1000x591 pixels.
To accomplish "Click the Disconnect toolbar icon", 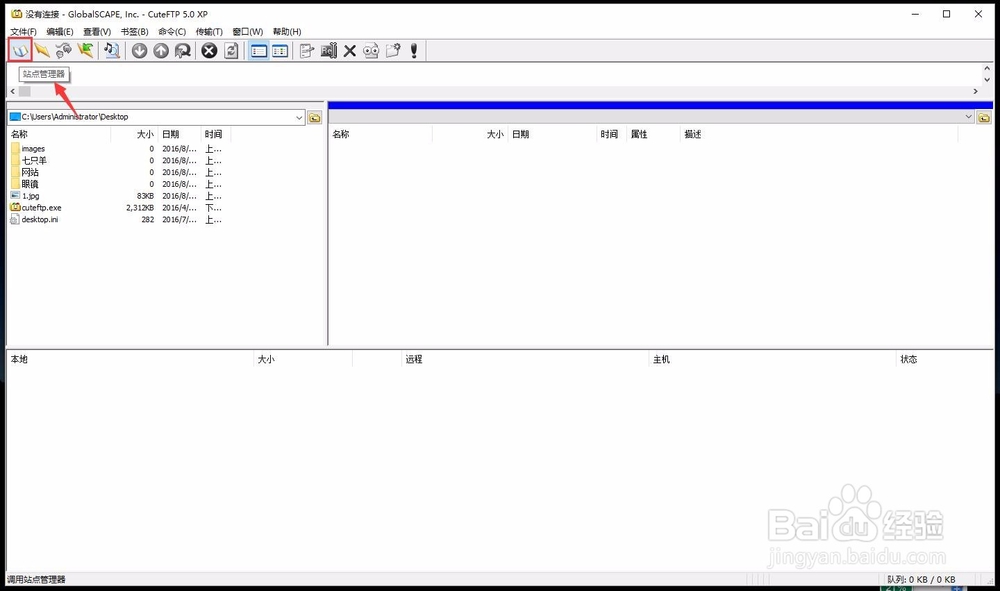I will click(63, 50).
